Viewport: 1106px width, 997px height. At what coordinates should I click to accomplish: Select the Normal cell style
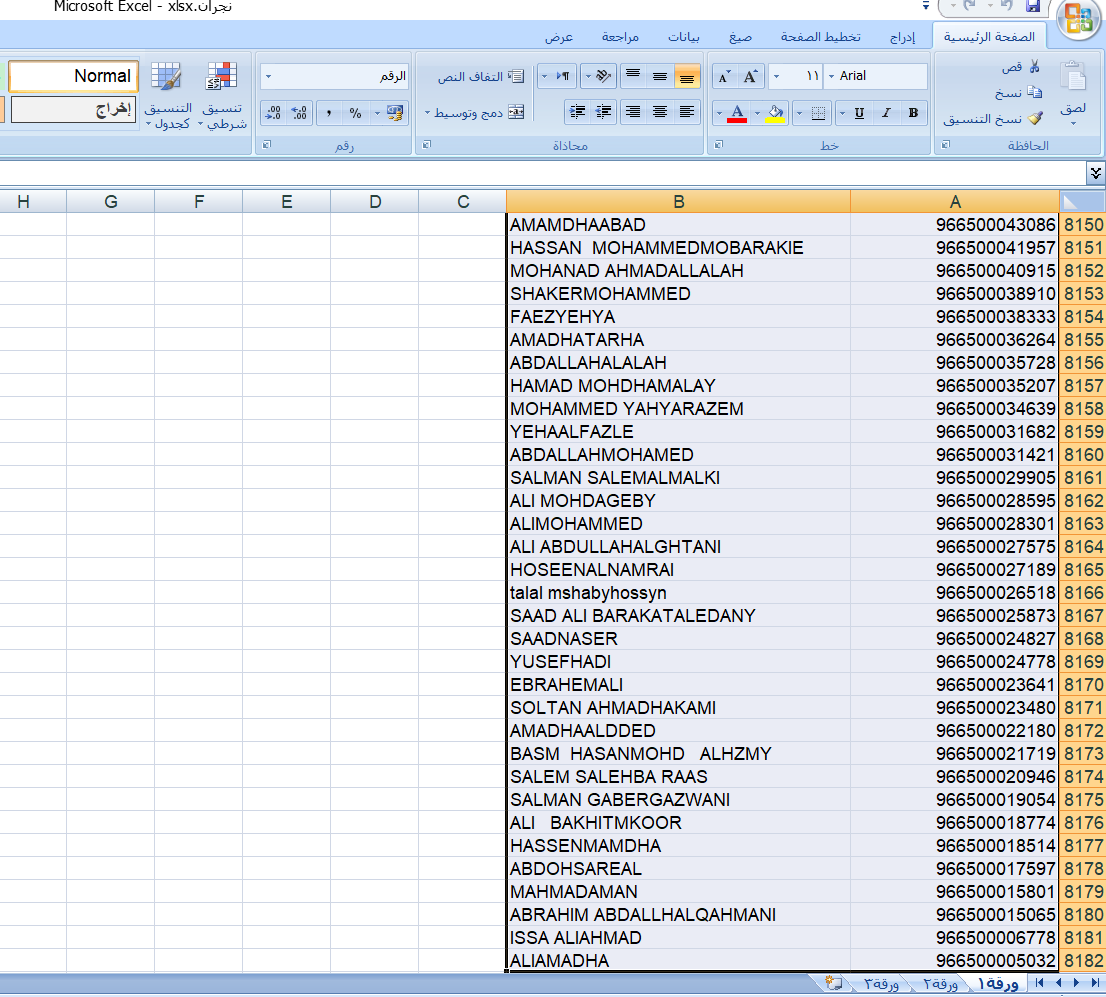tap(71, 76)
